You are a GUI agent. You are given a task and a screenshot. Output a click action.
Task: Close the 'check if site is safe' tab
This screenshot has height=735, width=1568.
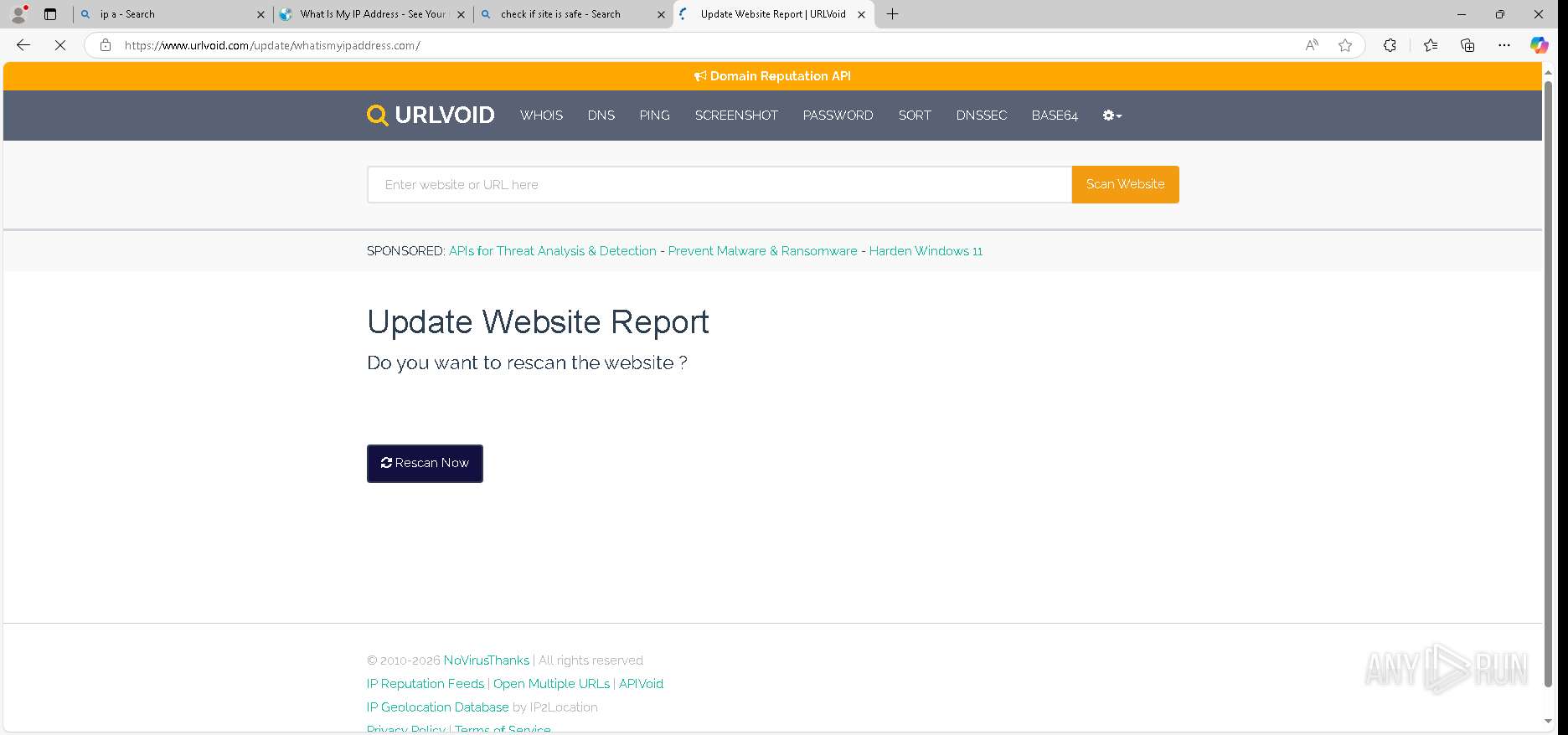661,14
